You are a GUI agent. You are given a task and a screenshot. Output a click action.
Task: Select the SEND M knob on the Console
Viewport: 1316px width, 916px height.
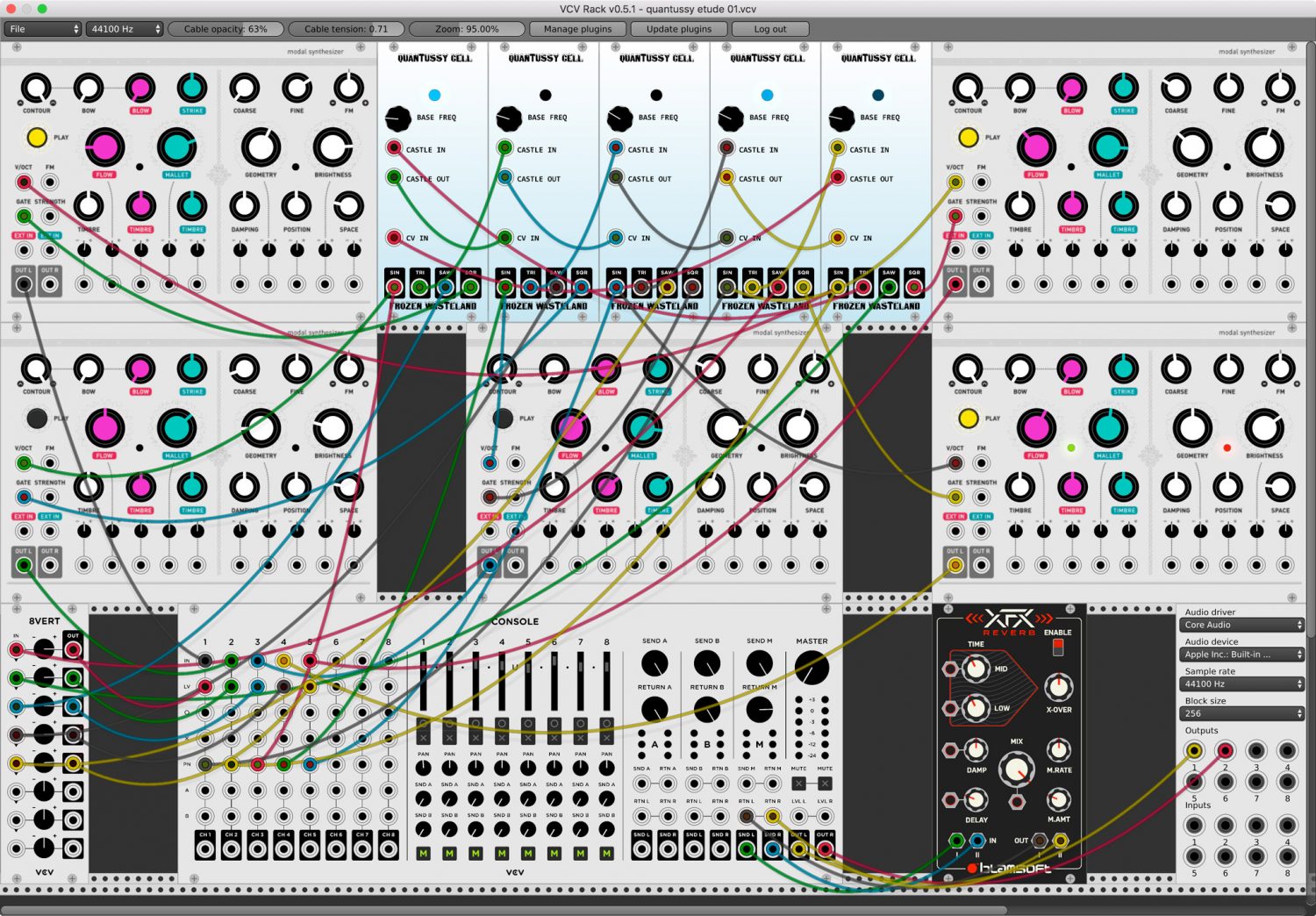point(759,663)
